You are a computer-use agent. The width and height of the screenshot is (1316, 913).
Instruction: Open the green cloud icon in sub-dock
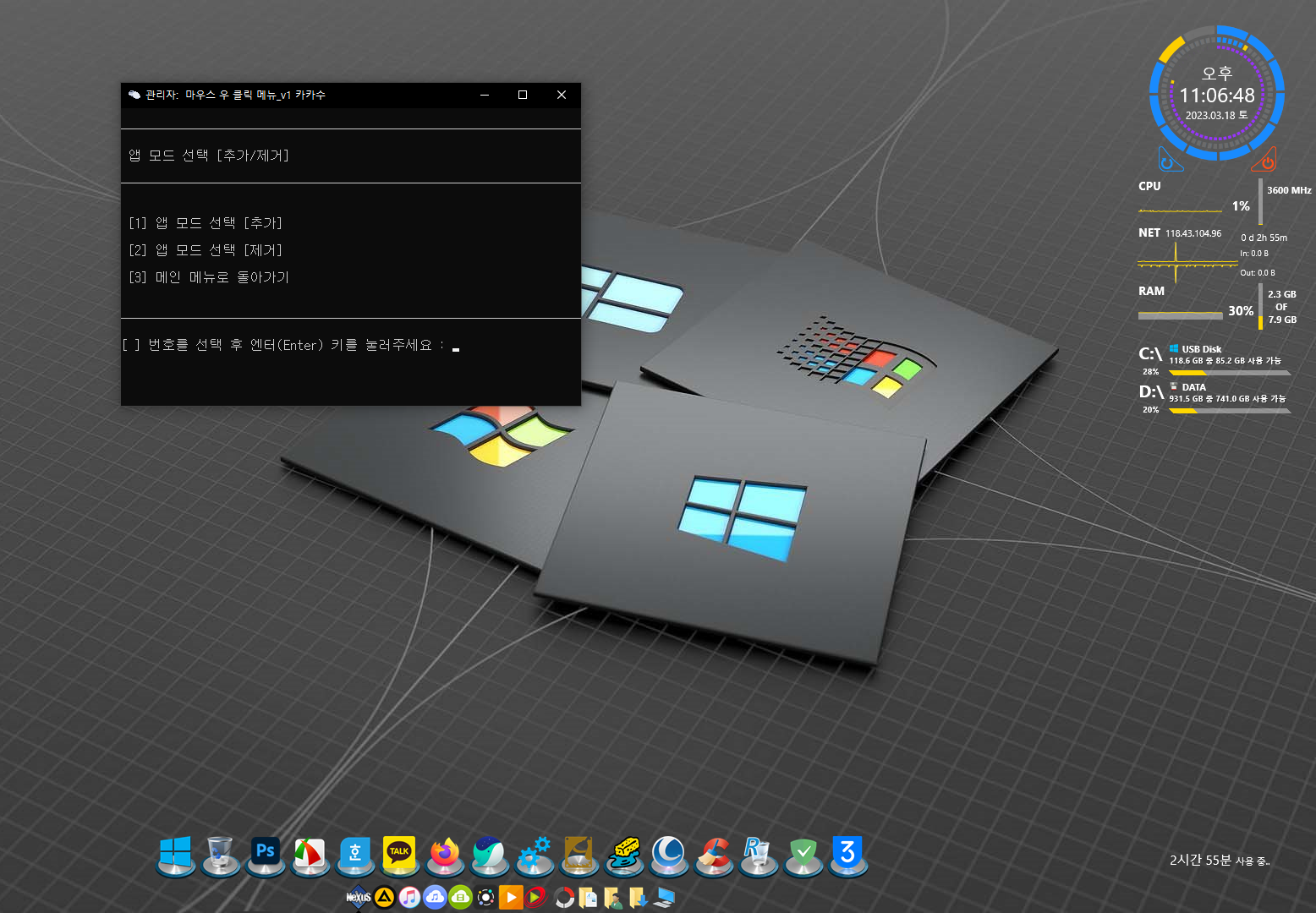coord(460,897)
